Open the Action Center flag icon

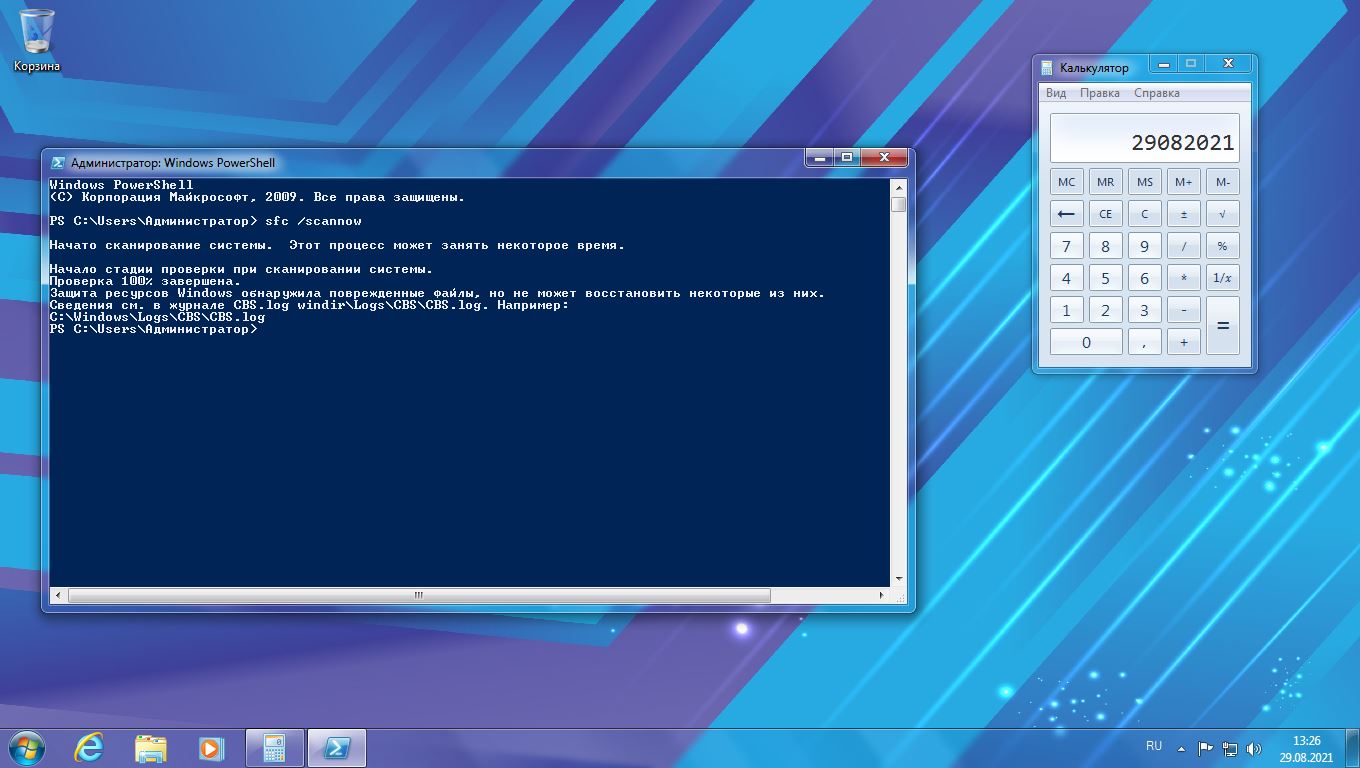[1206, 748]
